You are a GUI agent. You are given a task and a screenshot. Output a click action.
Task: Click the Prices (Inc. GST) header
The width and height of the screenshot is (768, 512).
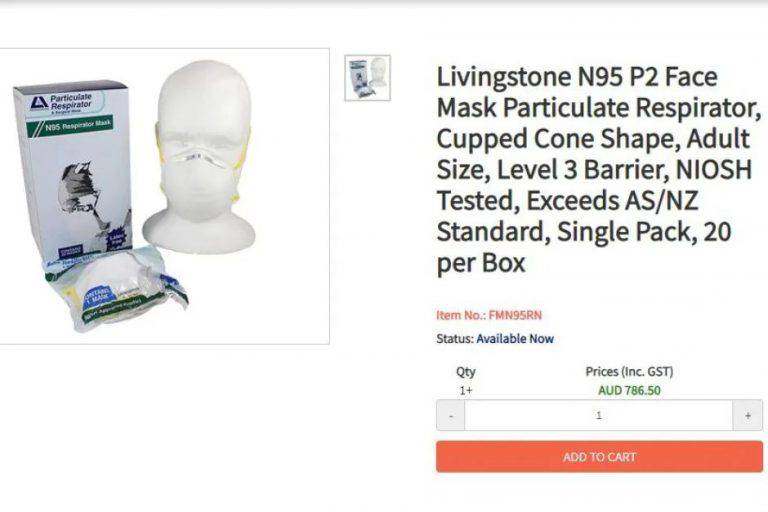[629, 371]
